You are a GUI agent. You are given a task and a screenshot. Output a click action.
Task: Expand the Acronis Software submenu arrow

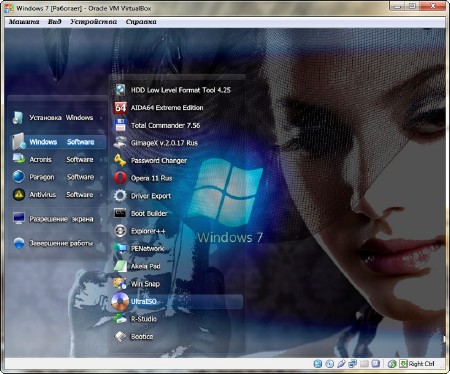click(x=101, y=160)
